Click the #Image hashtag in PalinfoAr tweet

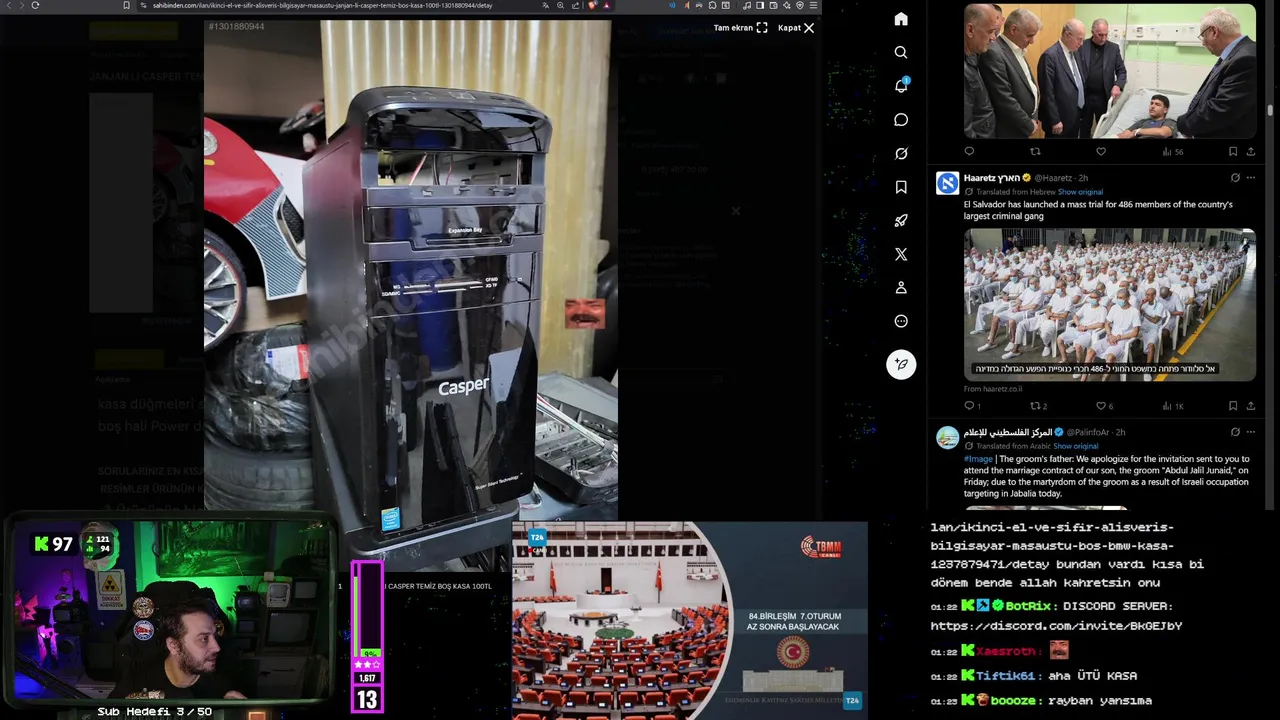(978, 459)
